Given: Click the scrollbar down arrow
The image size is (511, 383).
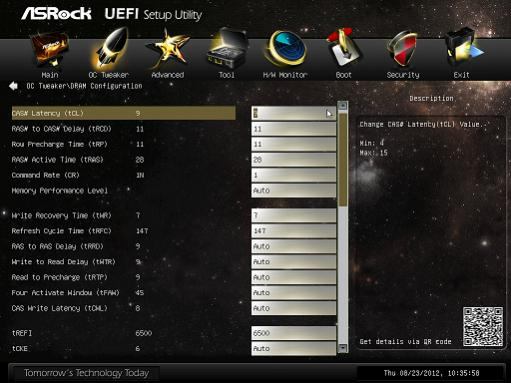Looking at the screenshot, I should pyautogui.click(x=343, y=348).
